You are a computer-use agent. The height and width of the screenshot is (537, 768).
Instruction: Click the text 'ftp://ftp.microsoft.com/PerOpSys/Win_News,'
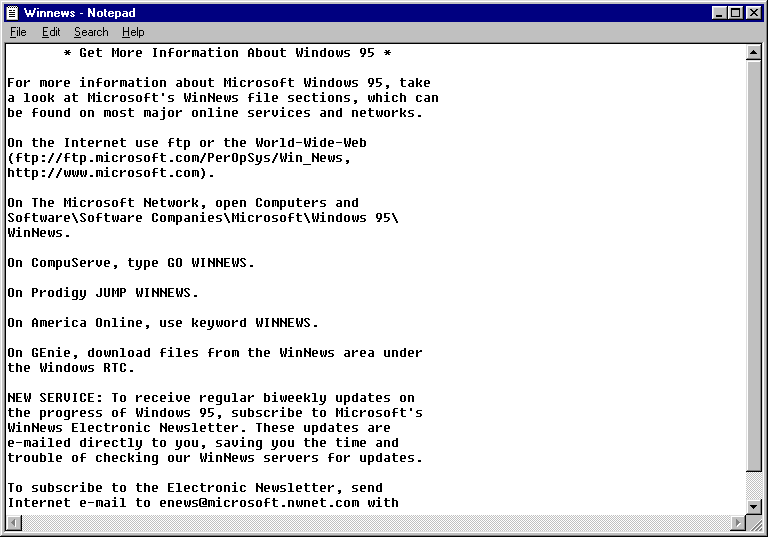click(183, 158)
